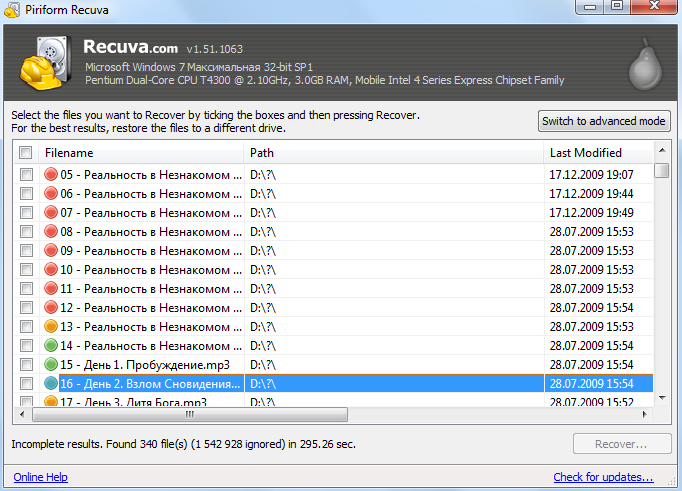Tick the checkbox for file 10

(x=27, y=270)
